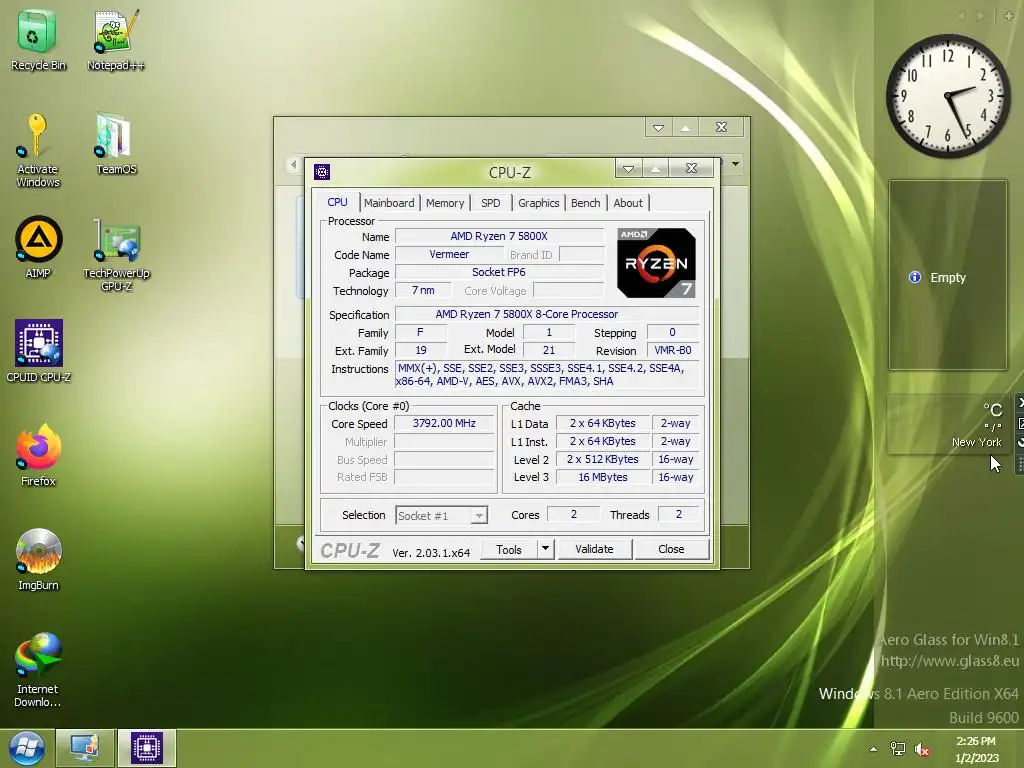Click the empty Bus Speed field

[444, 459]
